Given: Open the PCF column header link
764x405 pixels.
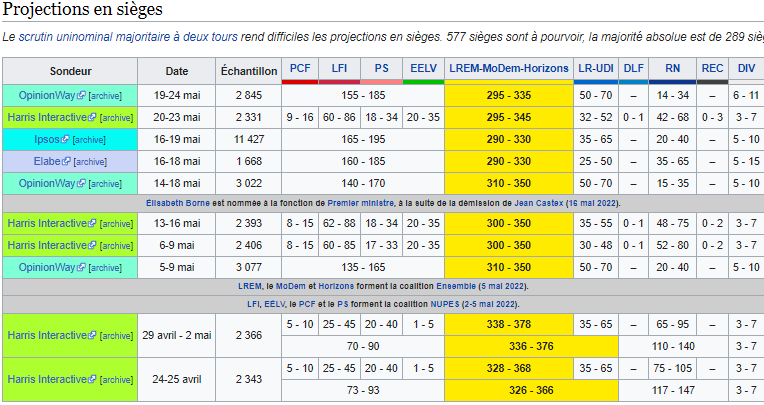Looking at the screenshot, I should coord(299,68).
